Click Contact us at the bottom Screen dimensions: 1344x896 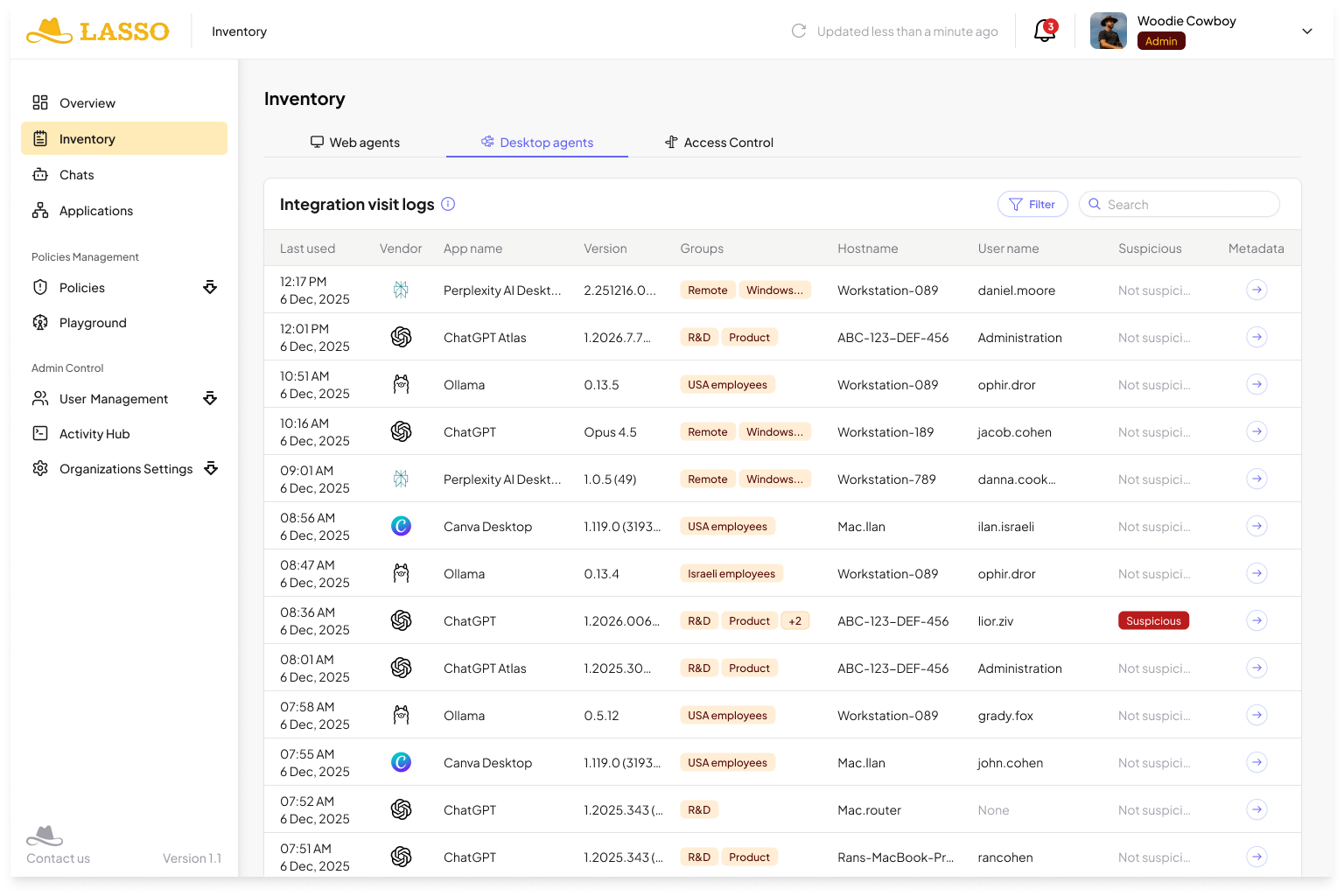(x=58, y=858)
